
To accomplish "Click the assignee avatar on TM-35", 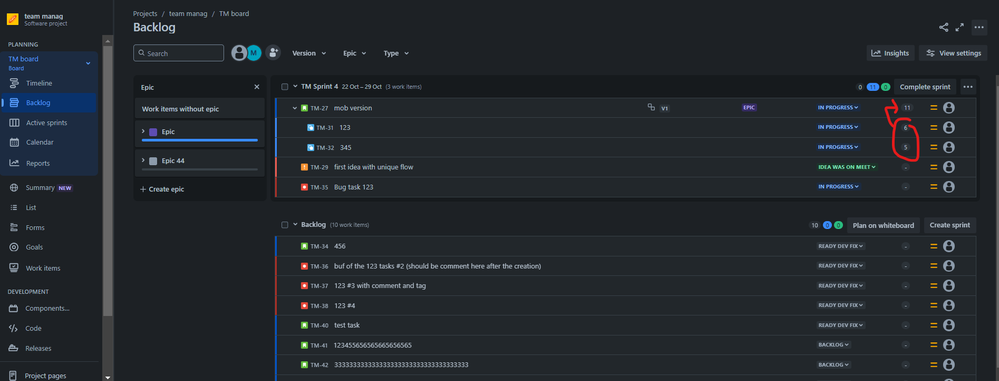I will click(949, 187).
